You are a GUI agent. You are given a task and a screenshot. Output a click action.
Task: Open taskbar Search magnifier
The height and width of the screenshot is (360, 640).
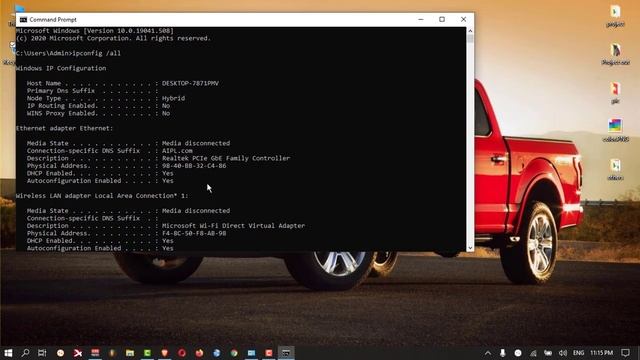(25, 353)
